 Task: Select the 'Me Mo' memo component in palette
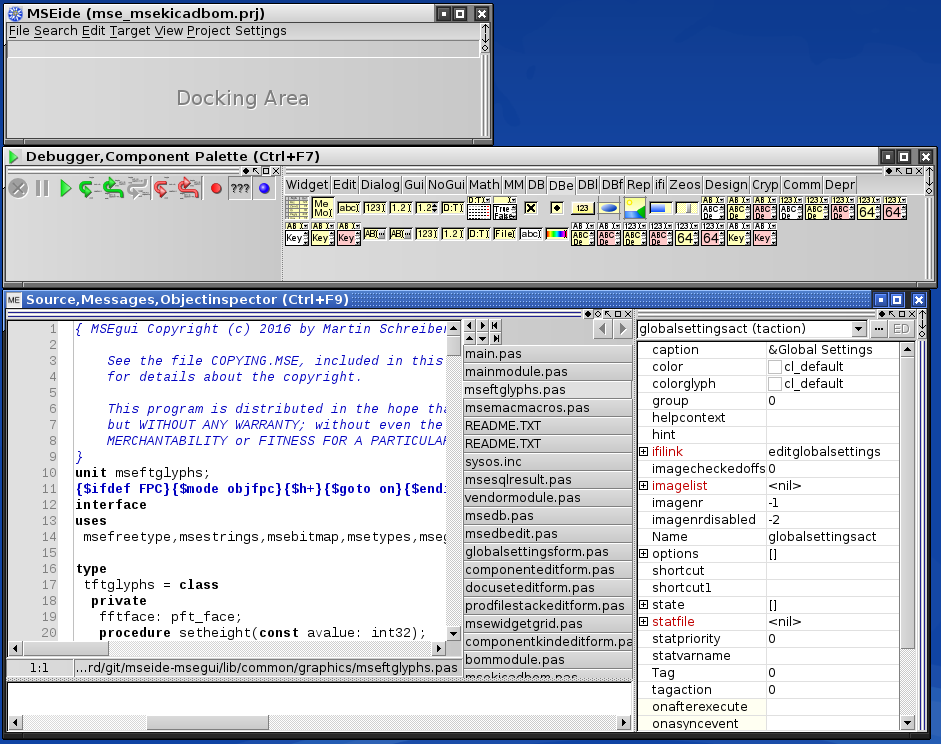(322, 208)
